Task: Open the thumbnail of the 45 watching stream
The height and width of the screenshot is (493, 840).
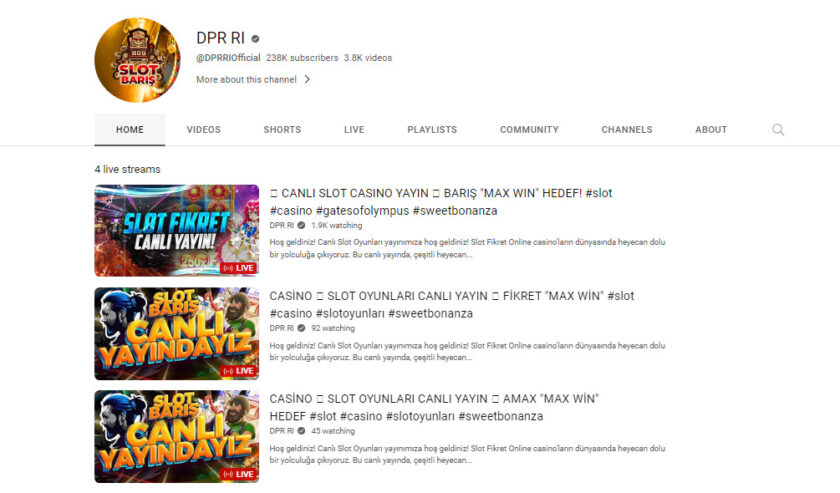Action: (x=177, y=437)
